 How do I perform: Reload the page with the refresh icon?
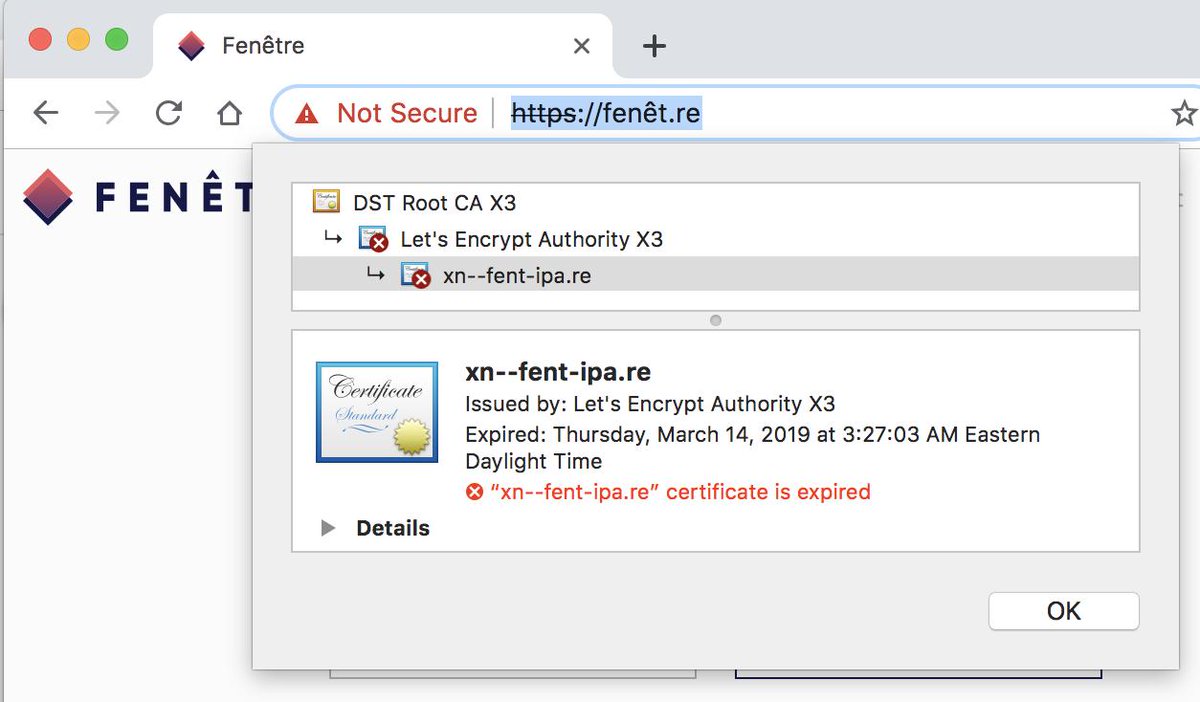pos(168,113)
